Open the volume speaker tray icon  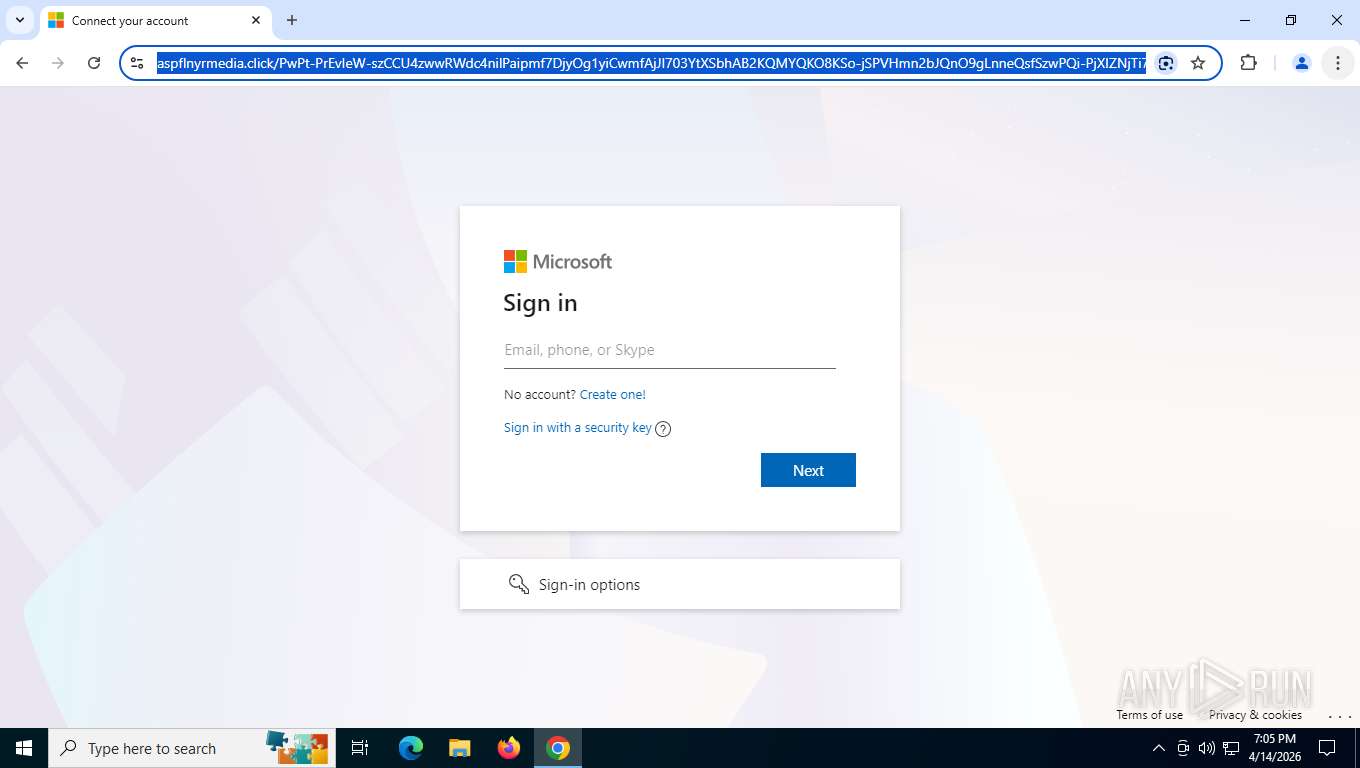pos(1207,748)
